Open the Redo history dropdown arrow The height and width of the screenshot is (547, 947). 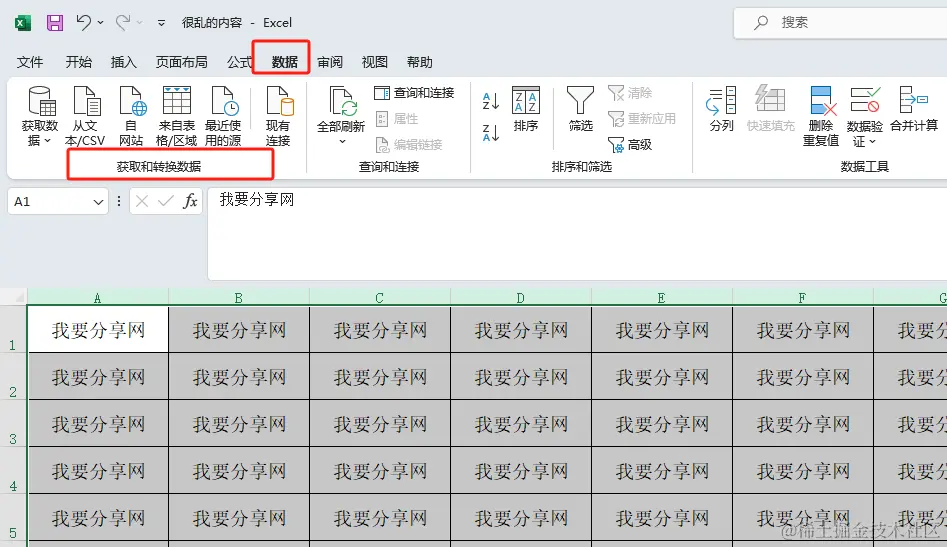point(140,23)
